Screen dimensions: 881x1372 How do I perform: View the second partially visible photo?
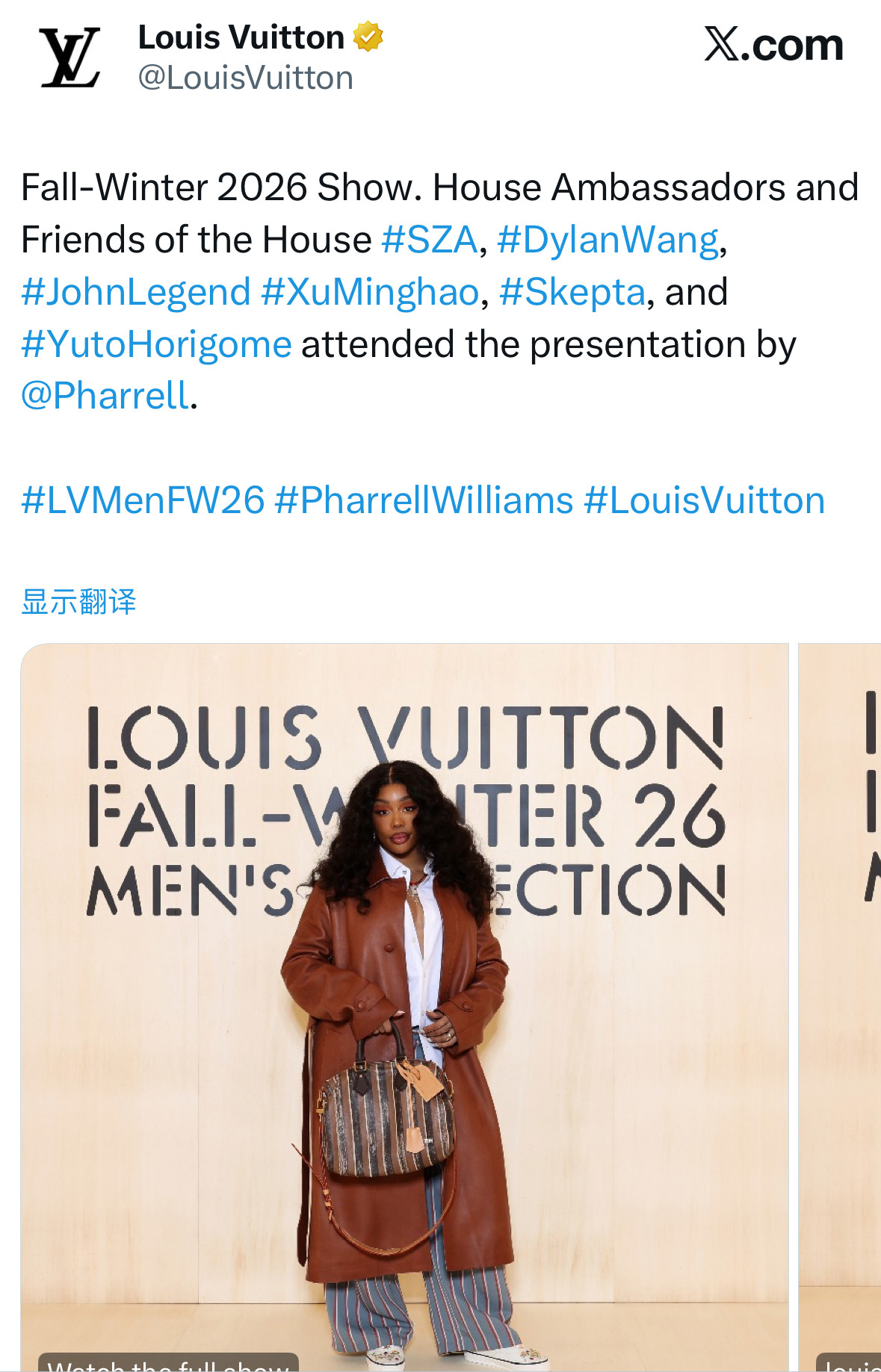pos(840,1007)
